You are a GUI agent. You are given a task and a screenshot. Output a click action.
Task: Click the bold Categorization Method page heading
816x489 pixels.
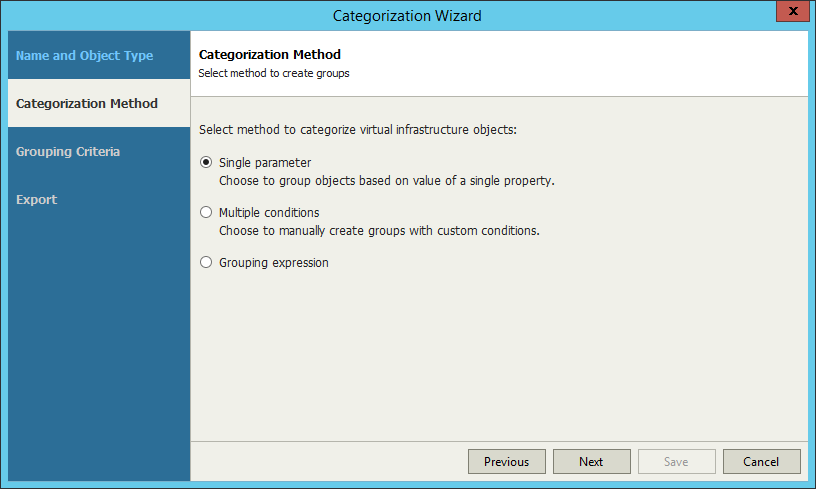click(x=270, y=55)
